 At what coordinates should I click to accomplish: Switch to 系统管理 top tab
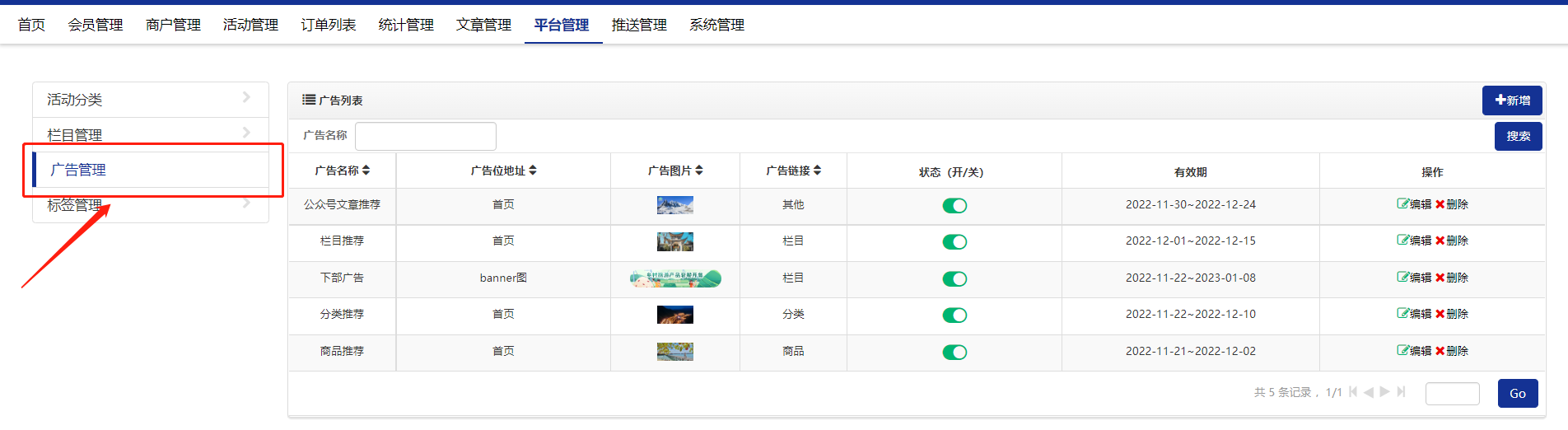(716, 26)
